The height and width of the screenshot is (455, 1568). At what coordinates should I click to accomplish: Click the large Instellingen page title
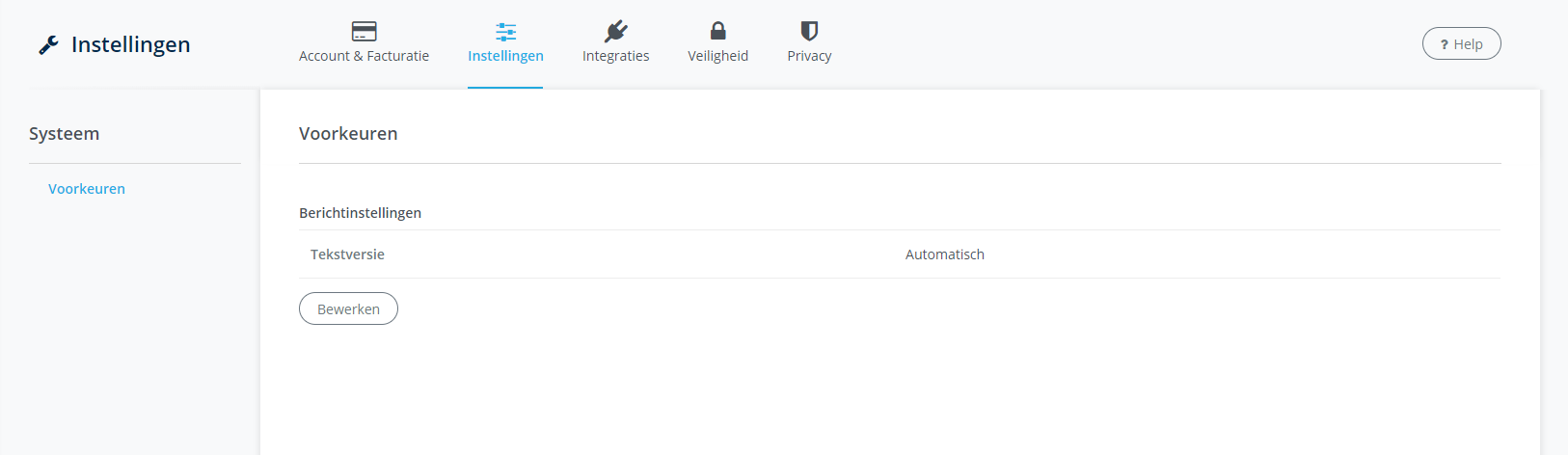tap(130, 44)
